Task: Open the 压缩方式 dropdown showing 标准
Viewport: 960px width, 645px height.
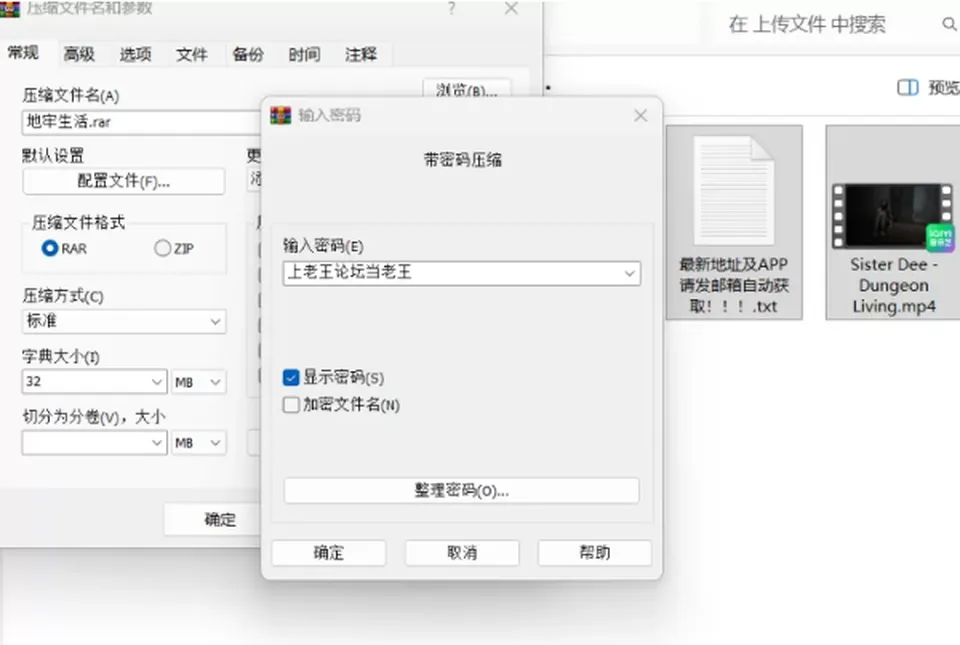Action: tap(124, 321)
